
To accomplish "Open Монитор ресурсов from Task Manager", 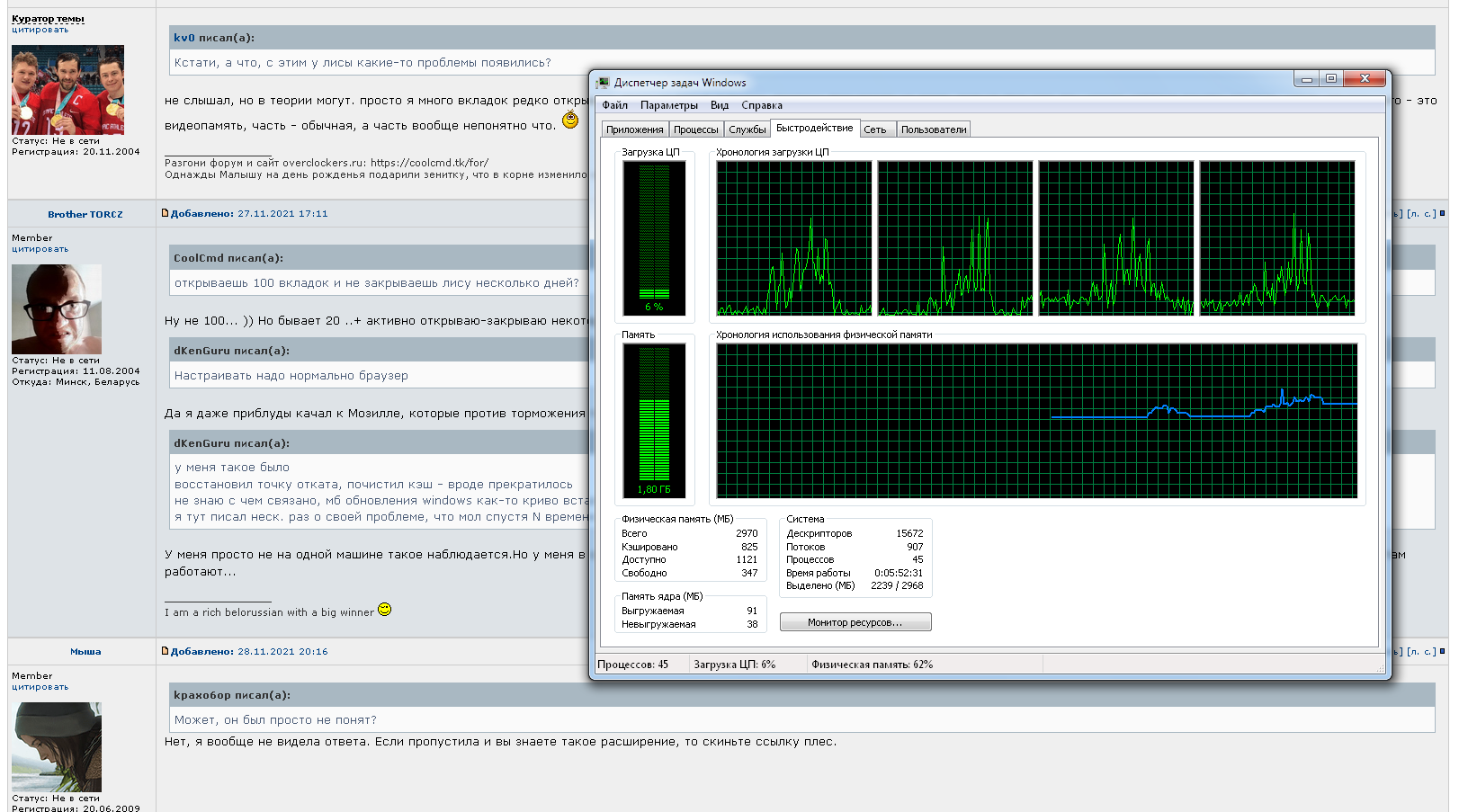I will [855, 622].
